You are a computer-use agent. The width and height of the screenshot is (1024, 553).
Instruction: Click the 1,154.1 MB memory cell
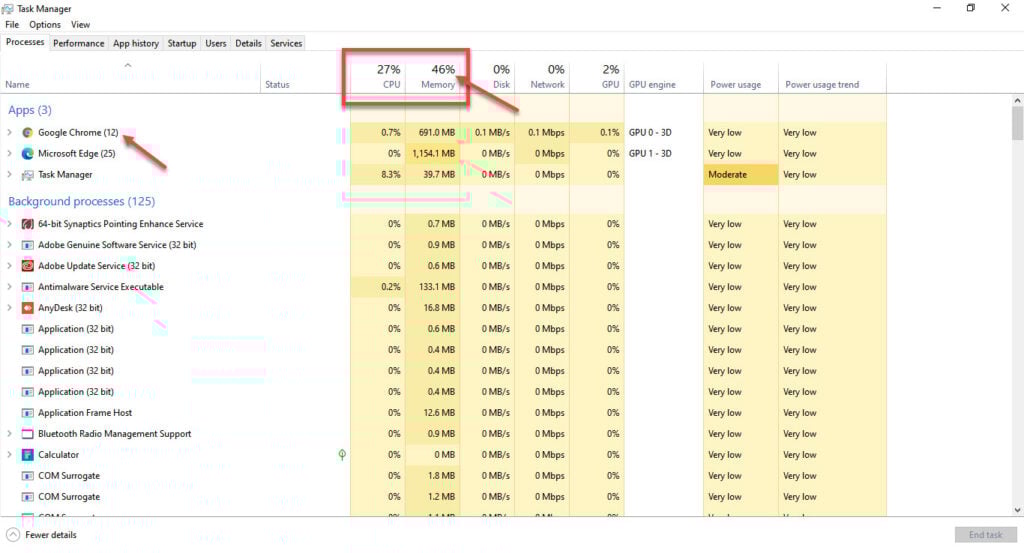pyautogui.click(x=432, y=153)
